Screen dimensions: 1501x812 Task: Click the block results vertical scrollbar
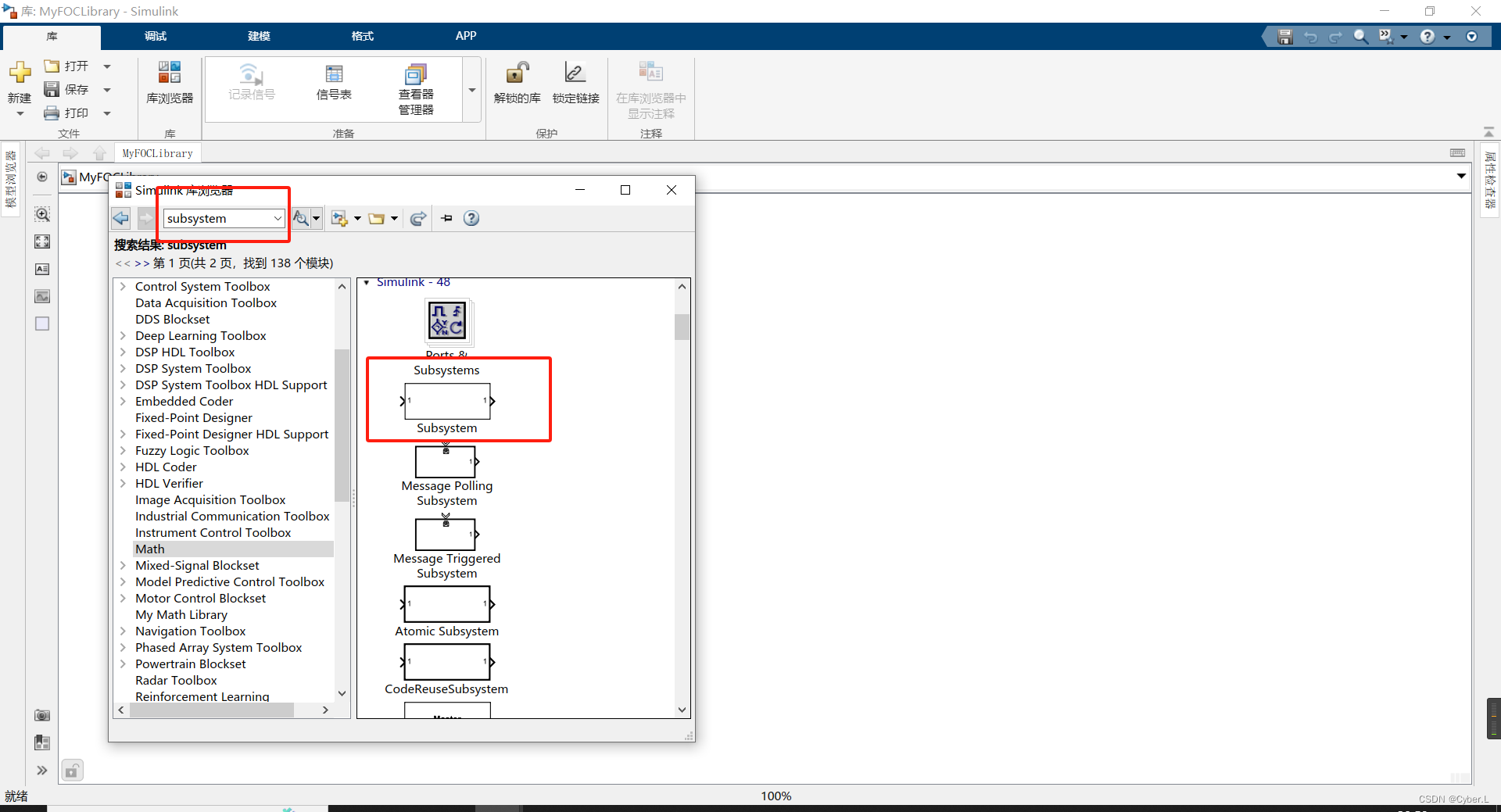(682, 327)
